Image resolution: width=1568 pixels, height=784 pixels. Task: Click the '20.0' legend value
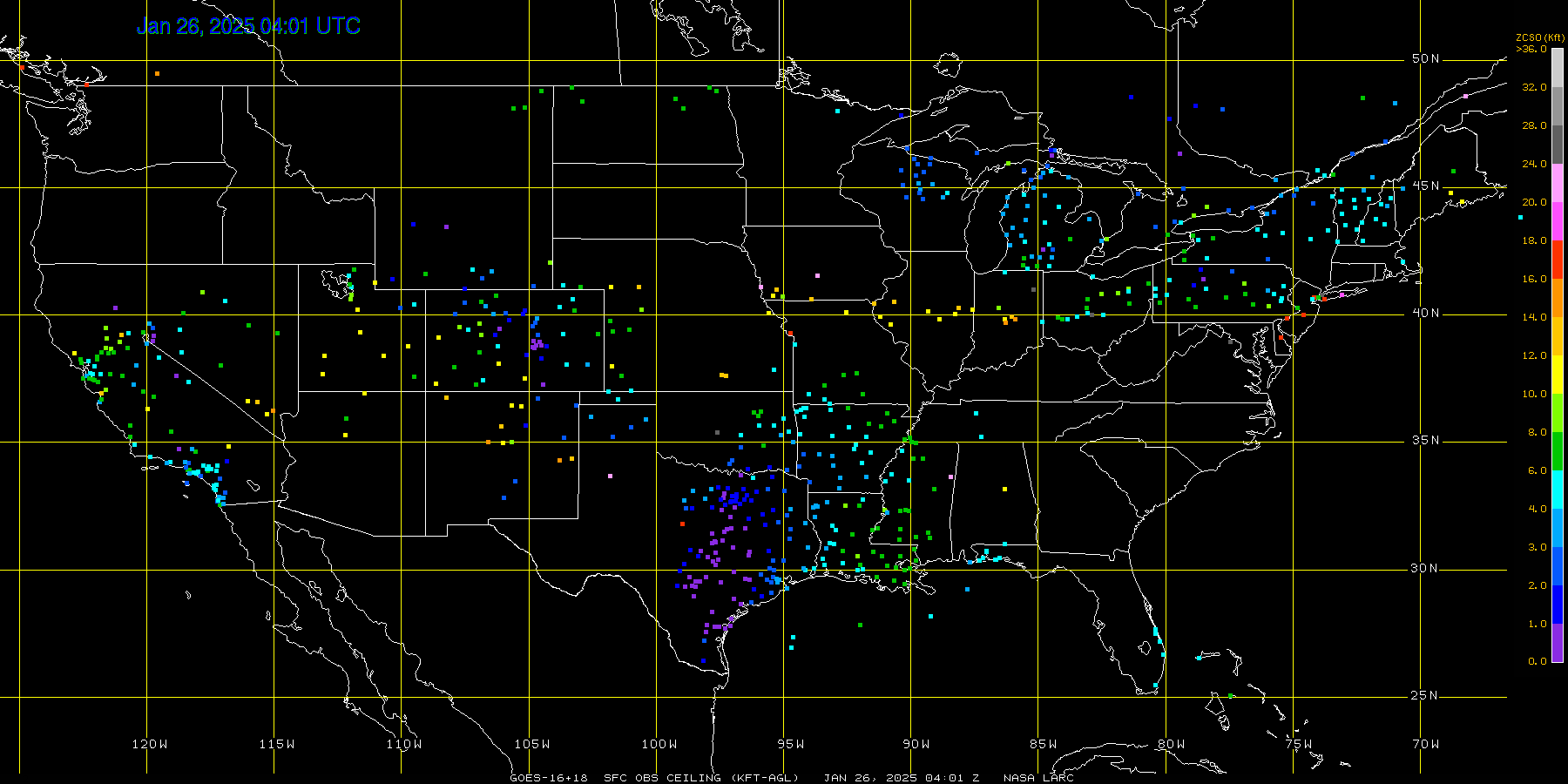pyautogui.click(x=1535, y=202)
